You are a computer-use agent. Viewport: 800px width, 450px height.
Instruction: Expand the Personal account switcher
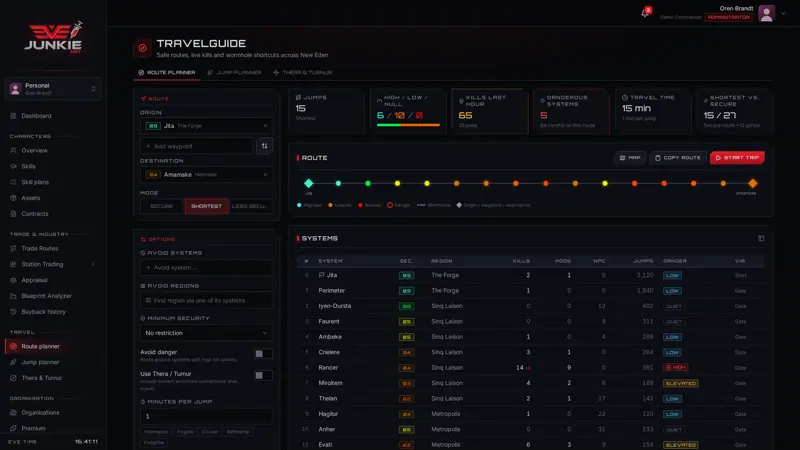53,89
